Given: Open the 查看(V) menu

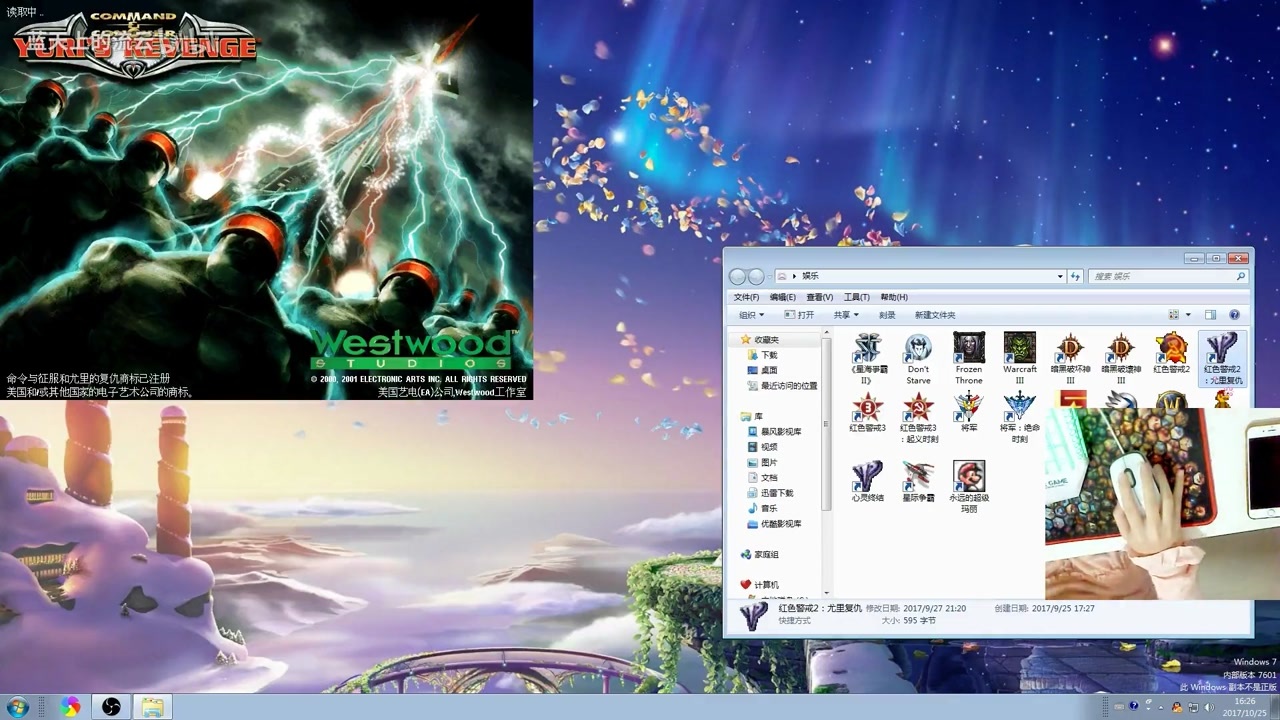Looking at the screenshot, I should point(820,297).
